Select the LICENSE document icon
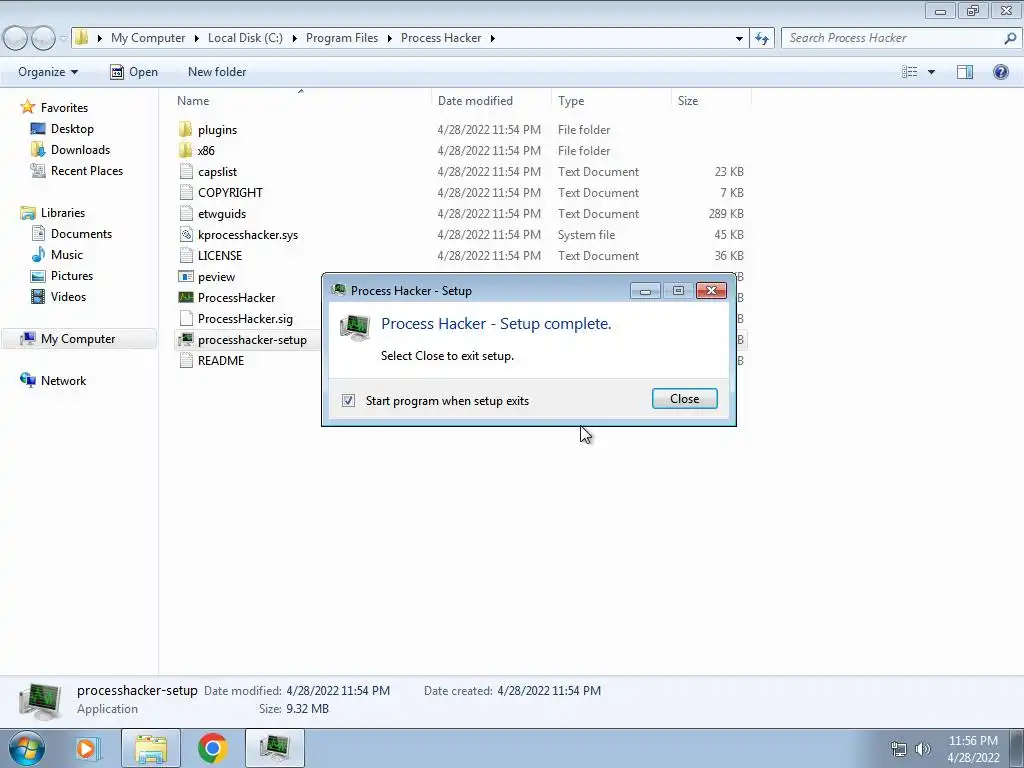1024x768 pixels. click(x=186, y=255)
